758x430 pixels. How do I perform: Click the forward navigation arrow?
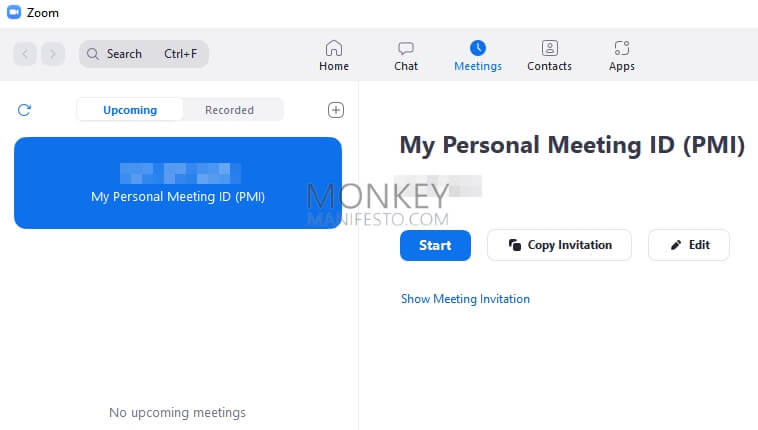[53, 54]
